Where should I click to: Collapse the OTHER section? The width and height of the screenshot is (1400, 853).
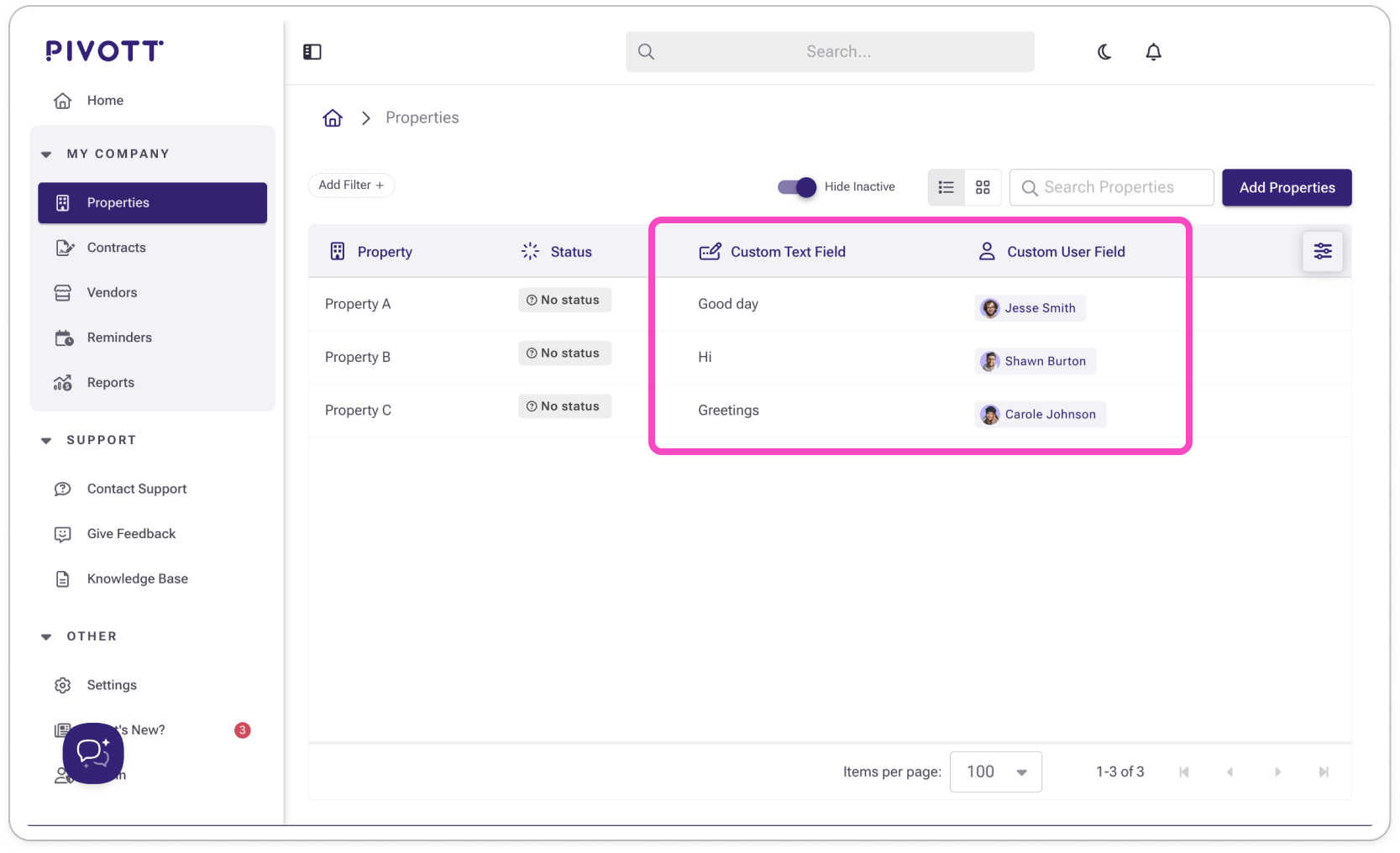coord(47,637)
